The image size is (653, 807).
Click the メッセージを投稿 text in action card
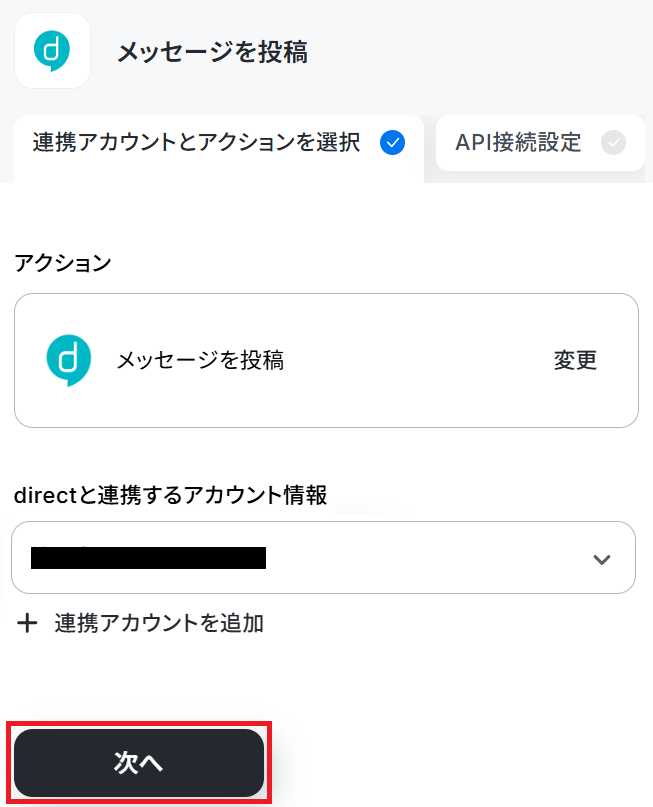tap(200, 360)
